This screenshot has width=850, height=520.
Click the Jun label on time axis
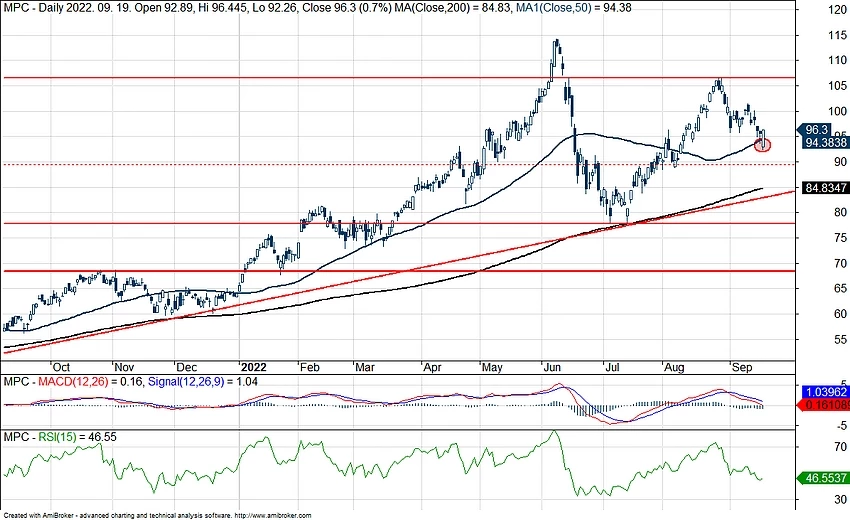(x=552, y=367)
